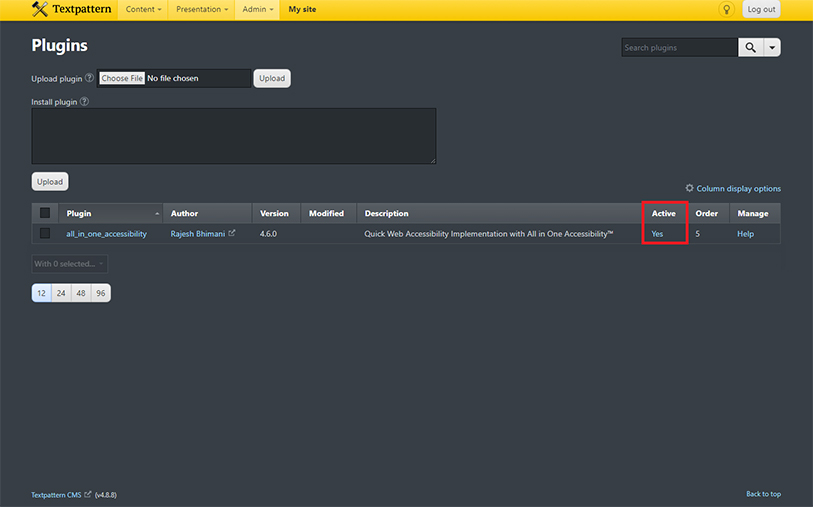Viewport: 813px width, 507px height.
Task: Click the magnifier search button
Action: click(750, 48)
